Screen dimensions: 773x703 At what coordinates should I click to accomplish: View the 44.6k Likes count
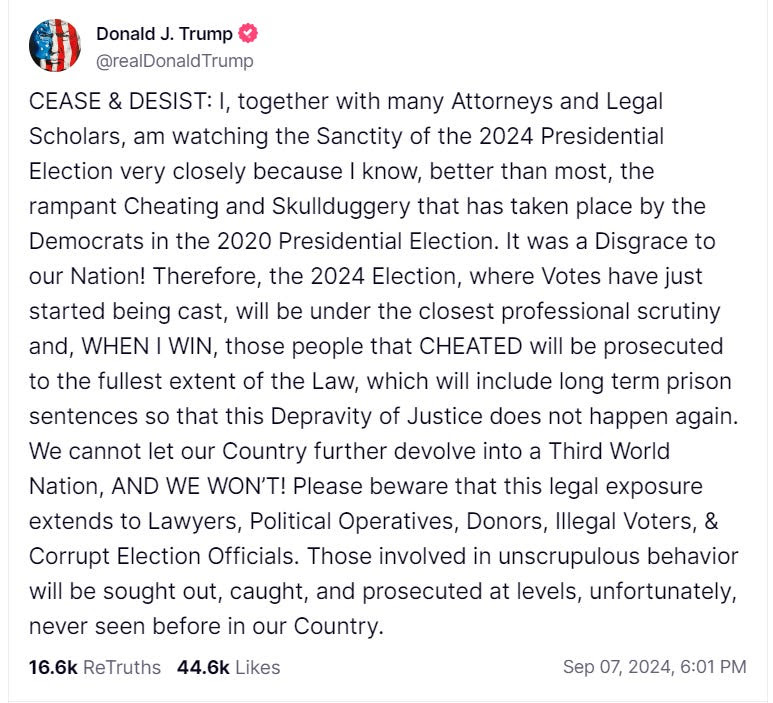(x=203, y=667)
